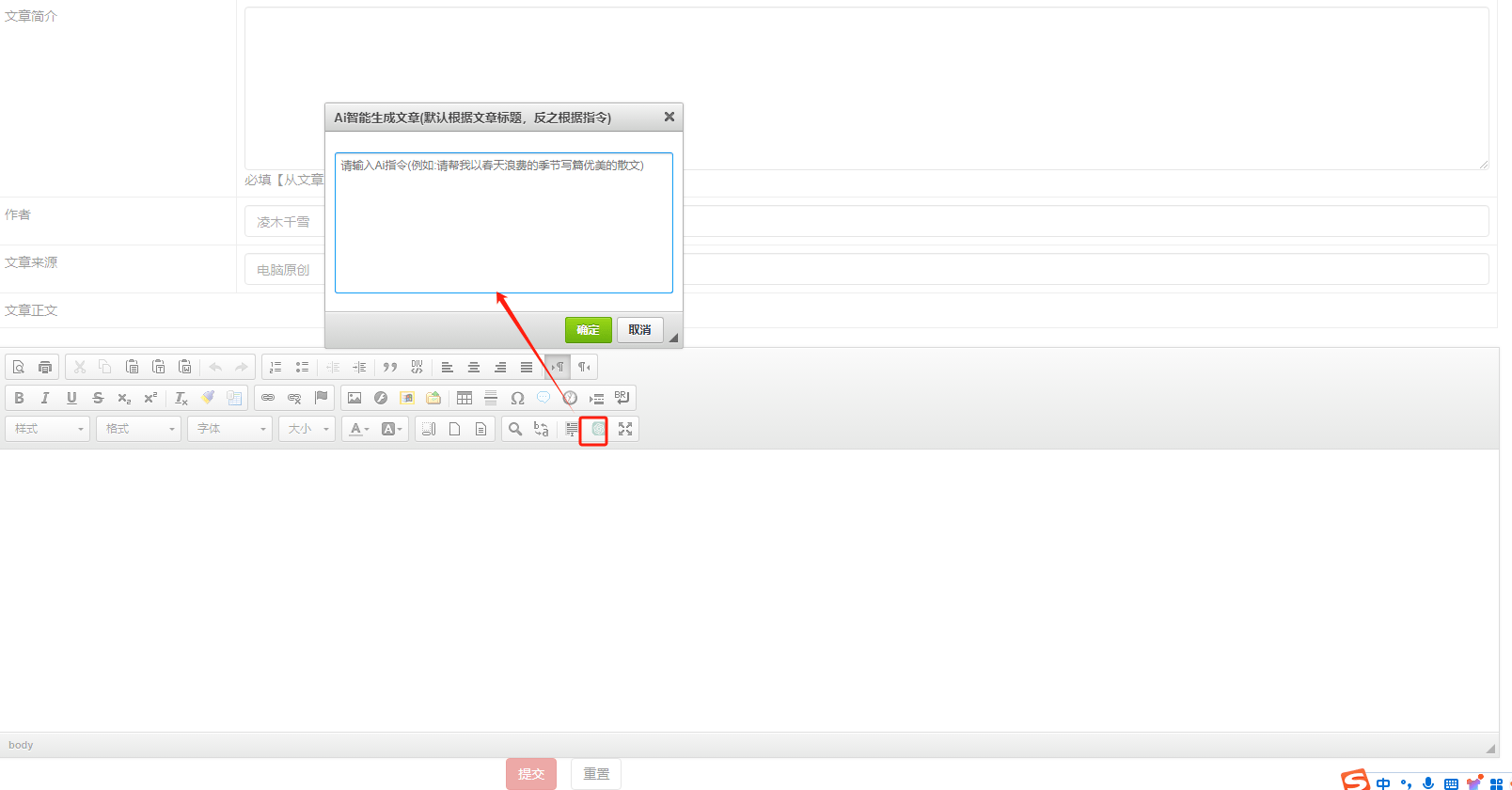Image resolution: width=1512 pixels, height=790 pixels.
Task: Insert special character (omega icon)
Action: [517, 398]
